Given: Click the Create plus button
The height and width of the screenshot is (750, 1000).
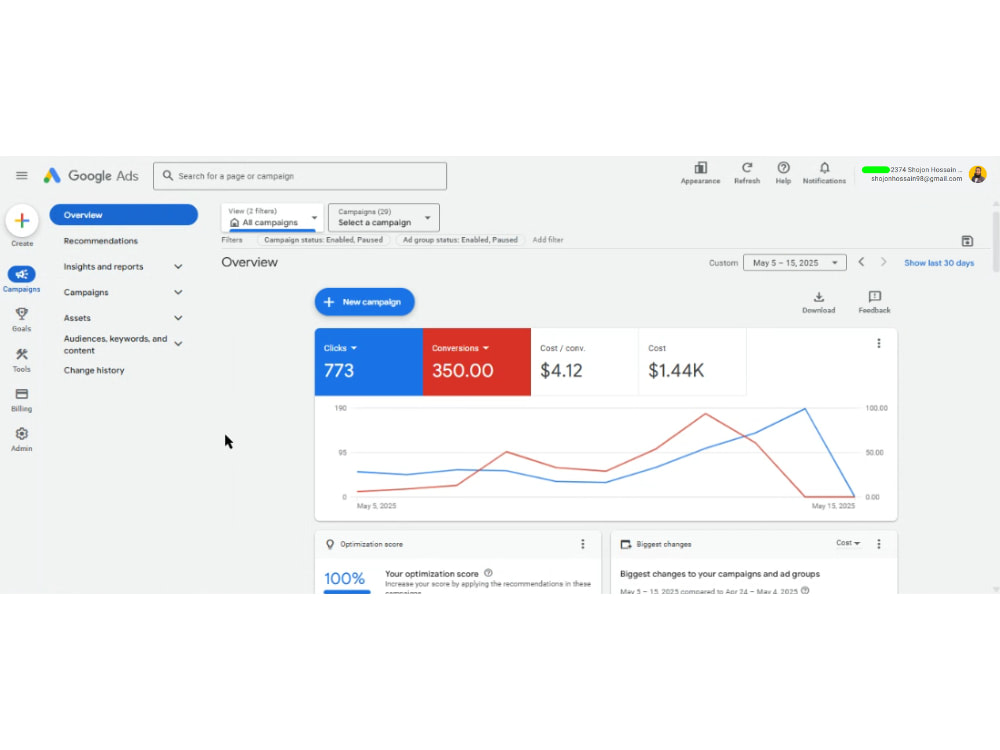Looking at the screenshot, I should (22, 221).
